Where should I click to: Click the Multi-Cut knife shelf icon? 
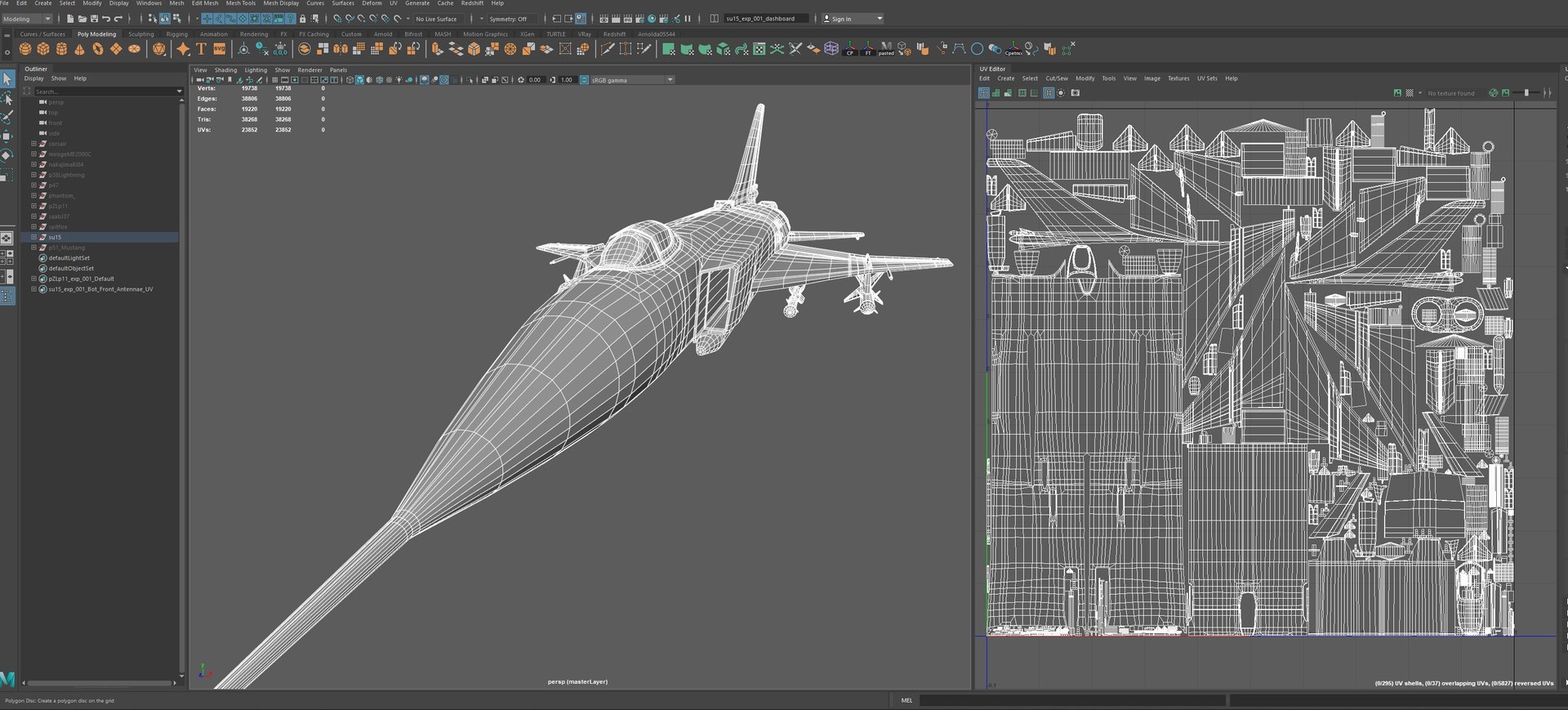607,49
